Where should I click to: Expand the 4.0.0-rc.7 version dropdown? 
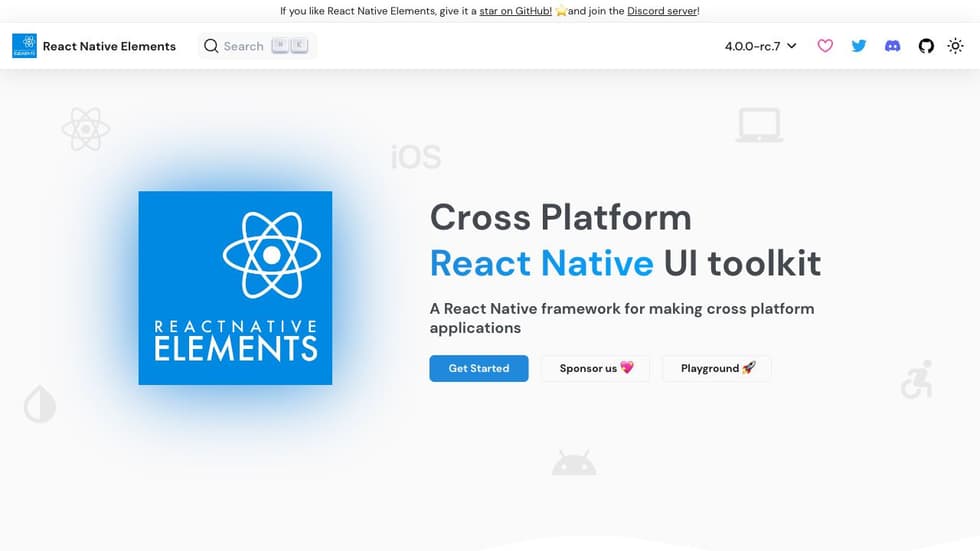click(x=760, y=46)
